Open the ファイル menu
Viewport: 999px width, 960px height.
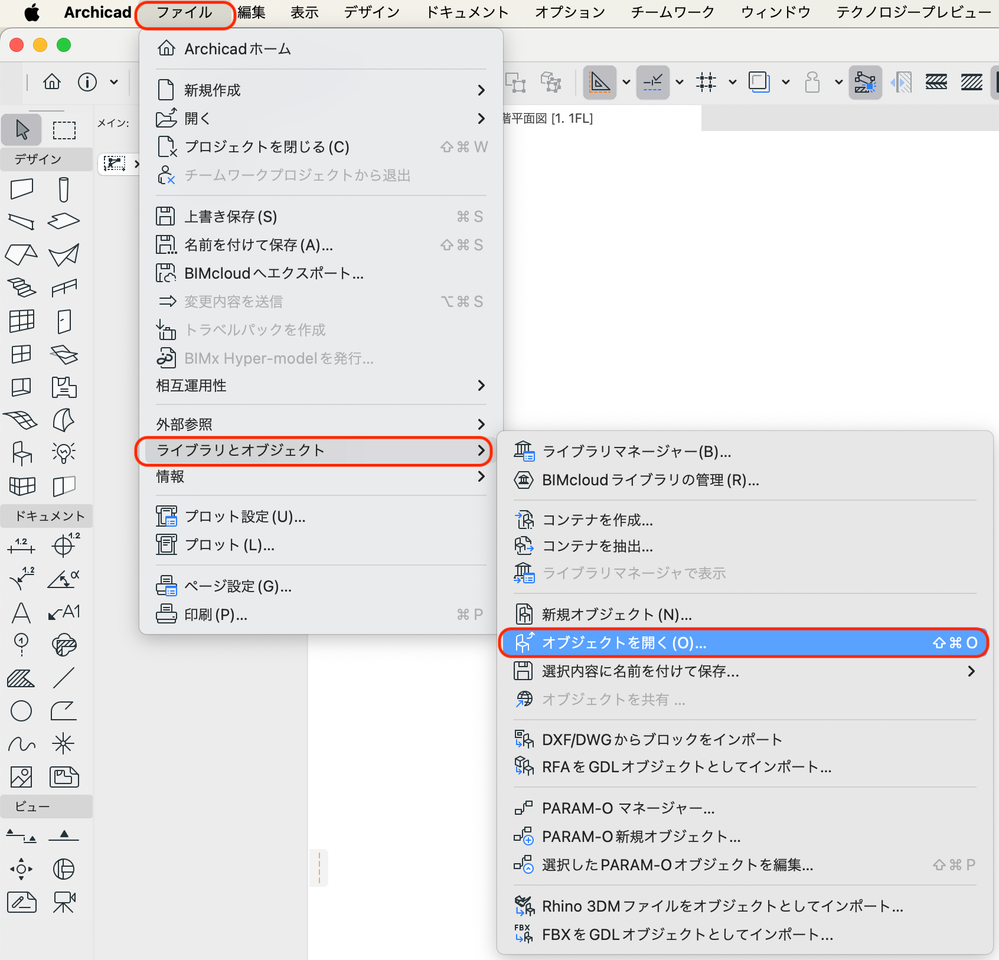[185, 13]
